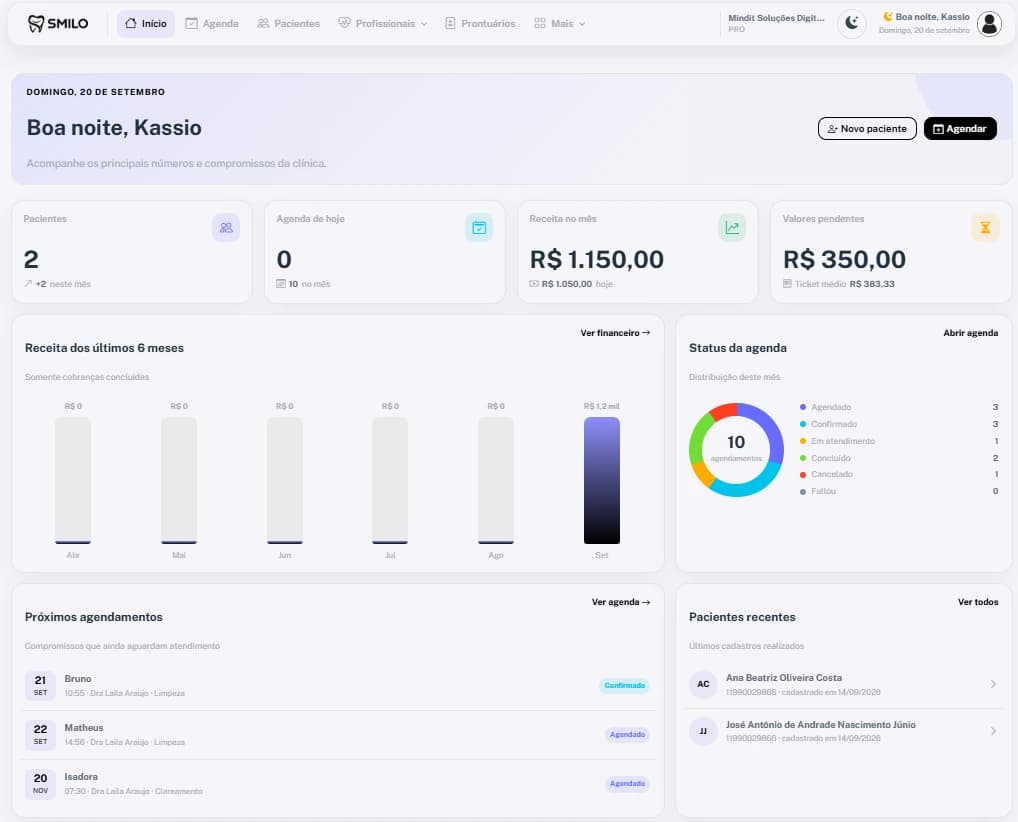The width and height of the screenshot is (1018, 822).
Task: Click the cash icon beside R$ 1.050,00 hoje
Action: [534, 284]
